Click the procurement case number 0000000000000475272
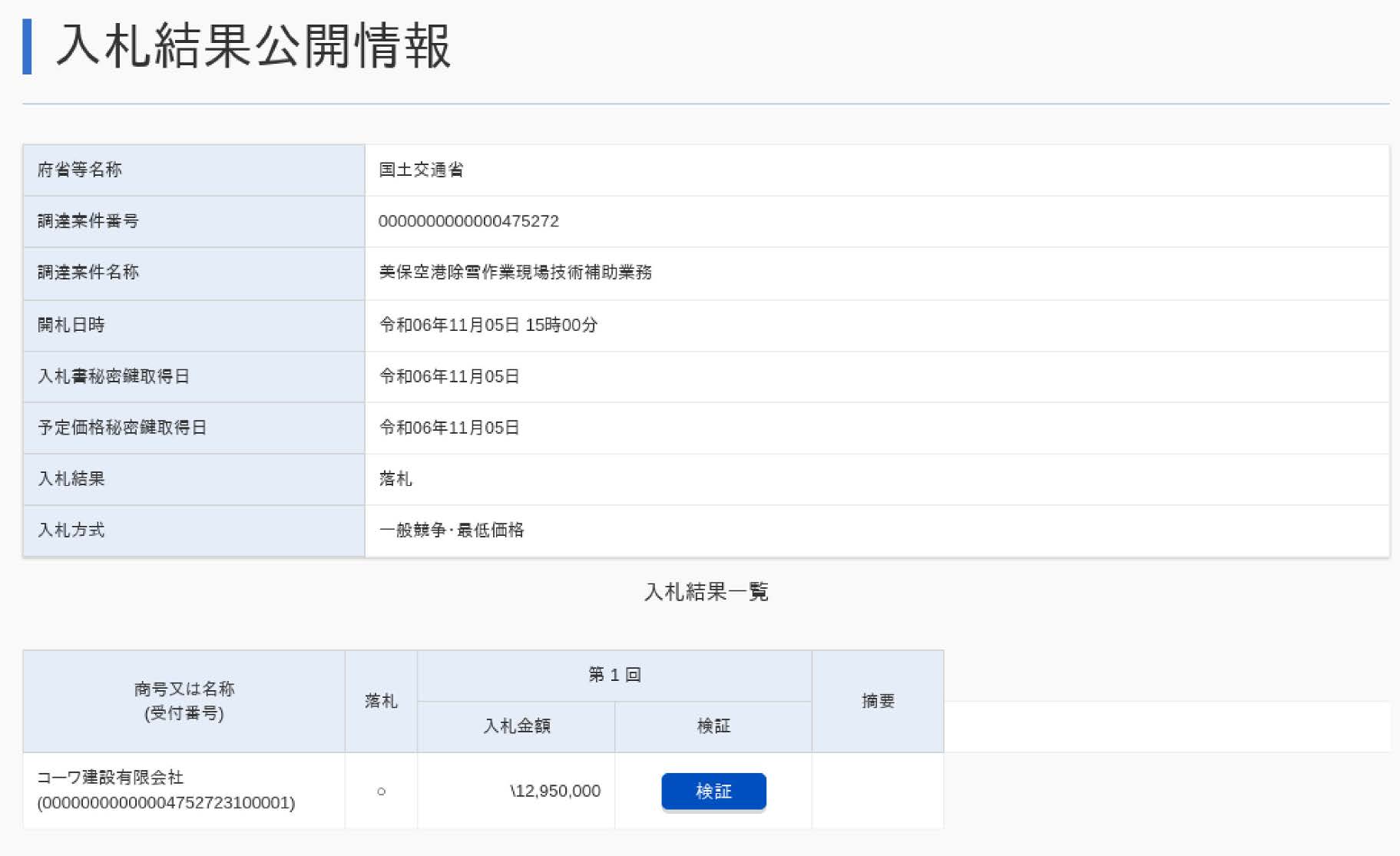Screen dimensions: 1400x856 tap(469, 221)
